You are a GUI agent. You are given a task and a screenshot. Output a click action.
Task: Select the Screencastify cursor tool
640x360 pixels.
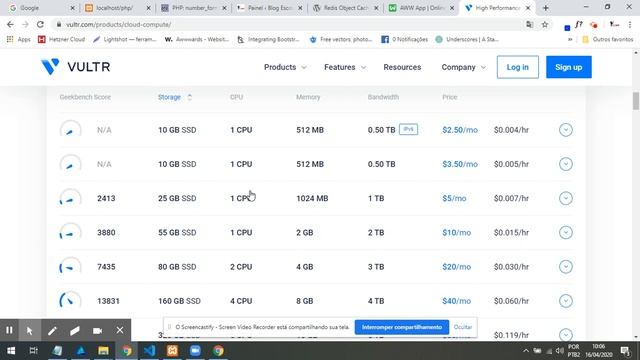tap(30, 330)
